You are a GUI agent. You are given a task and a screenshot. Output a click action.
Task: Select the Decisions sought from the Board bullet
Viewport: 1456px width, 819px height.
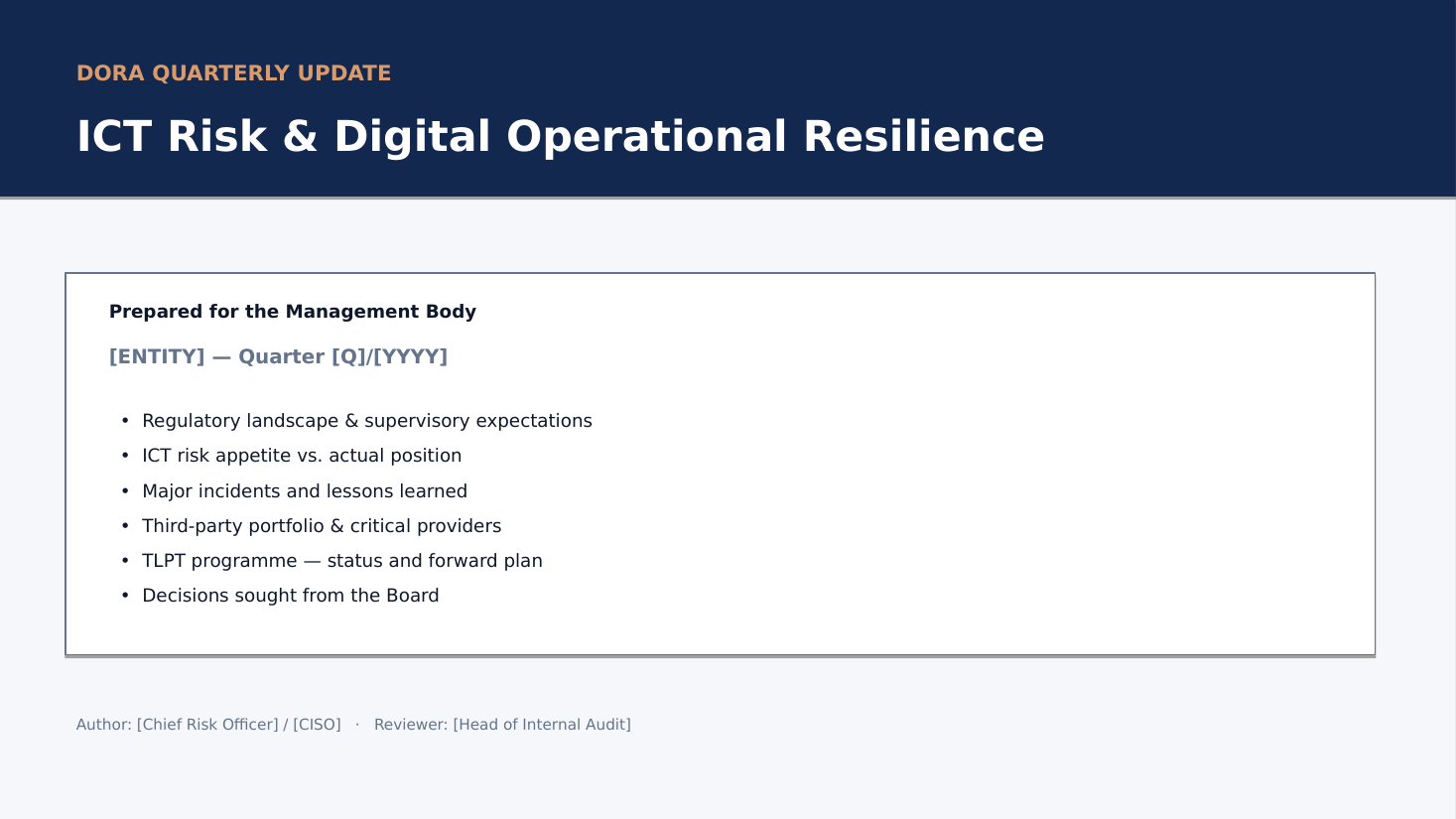click(x=291, y=596)
